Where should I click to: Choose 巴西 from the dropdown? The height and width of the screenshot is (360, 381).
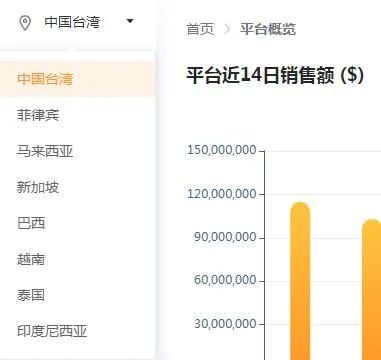pyautogui.click(x=77, y=223)
